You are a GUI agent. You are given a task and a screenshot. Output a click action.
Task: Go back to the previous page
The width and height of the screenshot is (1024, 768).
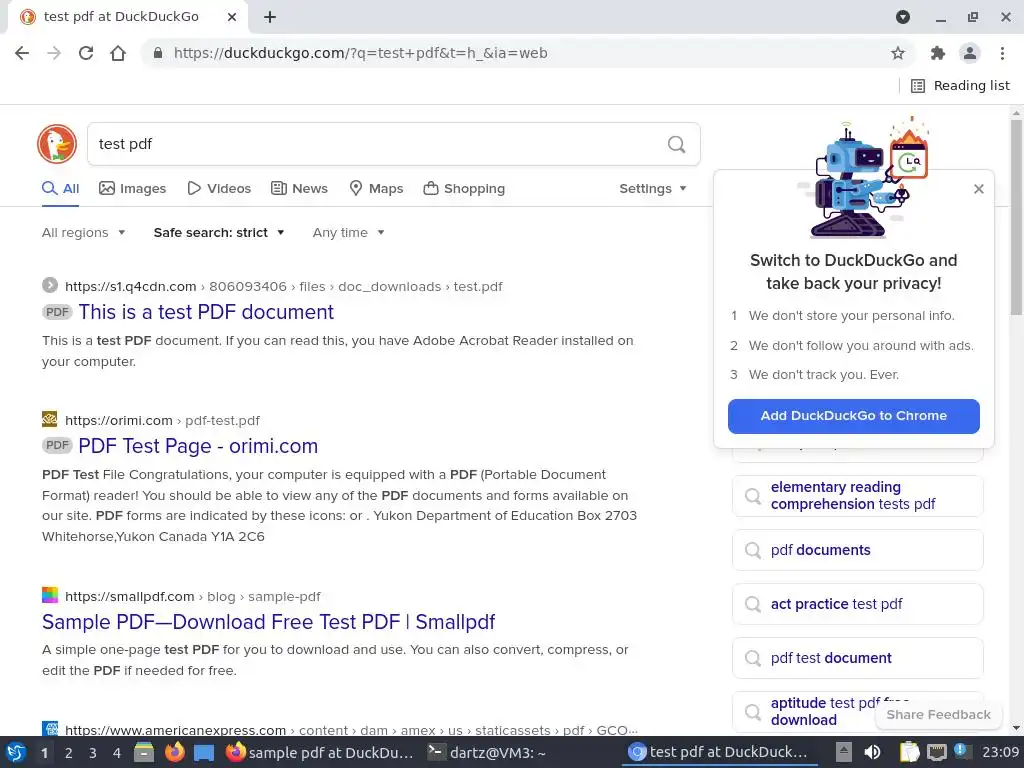pos(22,53)
